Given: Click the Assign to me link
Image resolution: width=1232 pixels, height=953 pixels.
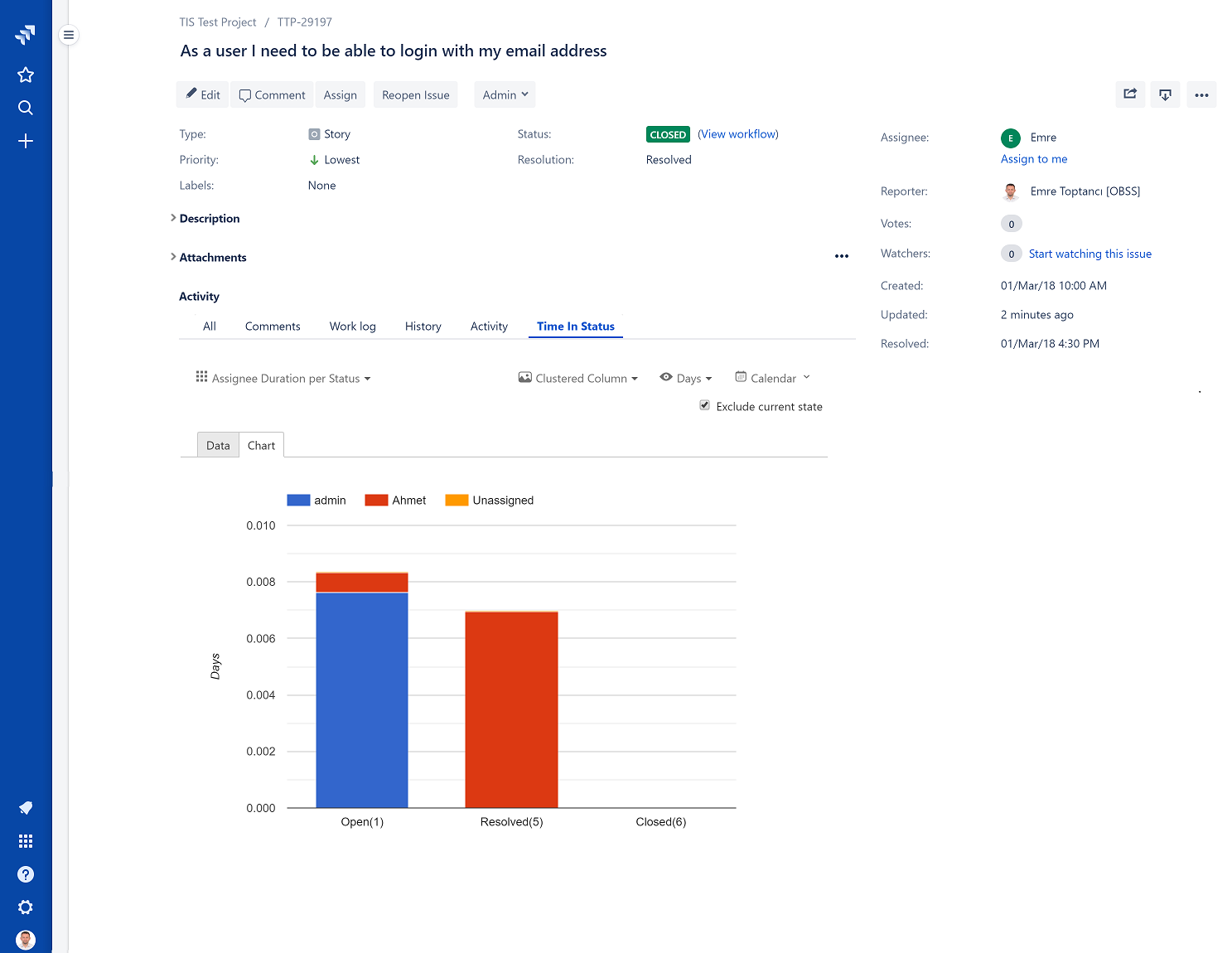Looking at the screenshot, I should click(1033, 158).
